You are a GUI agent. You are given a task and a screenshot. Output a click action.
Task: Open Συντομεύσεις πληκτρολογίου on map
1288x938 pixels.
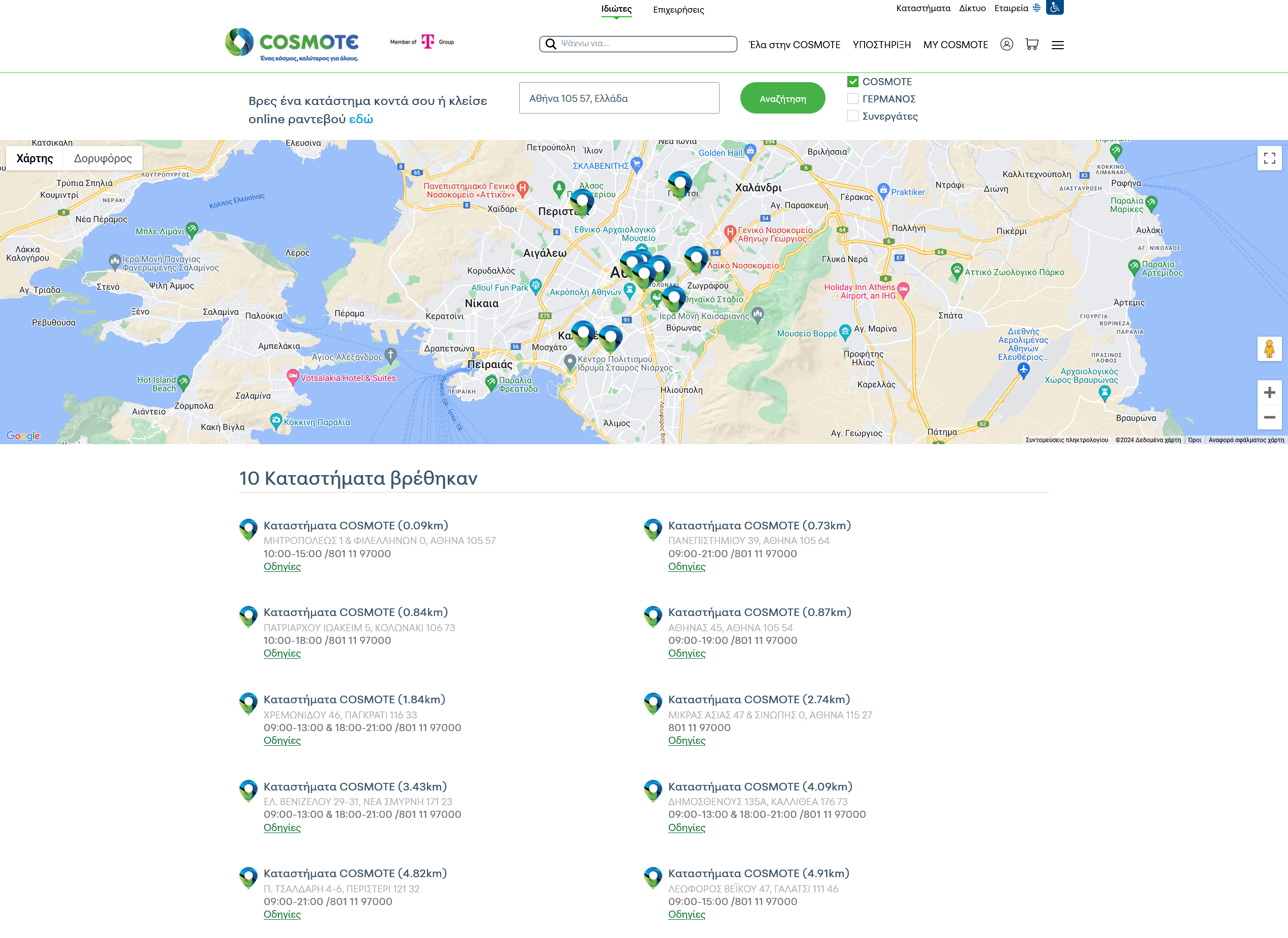pos(1066,440)
